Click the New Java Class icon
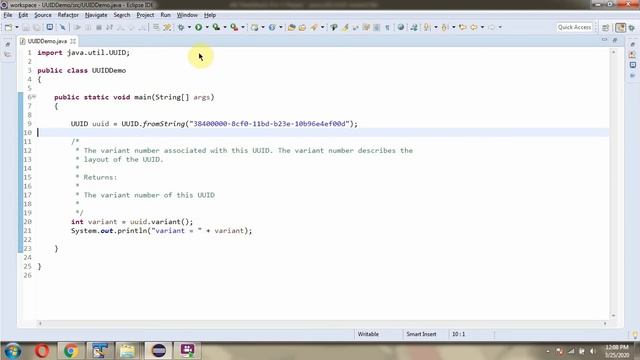 [272, 27]
